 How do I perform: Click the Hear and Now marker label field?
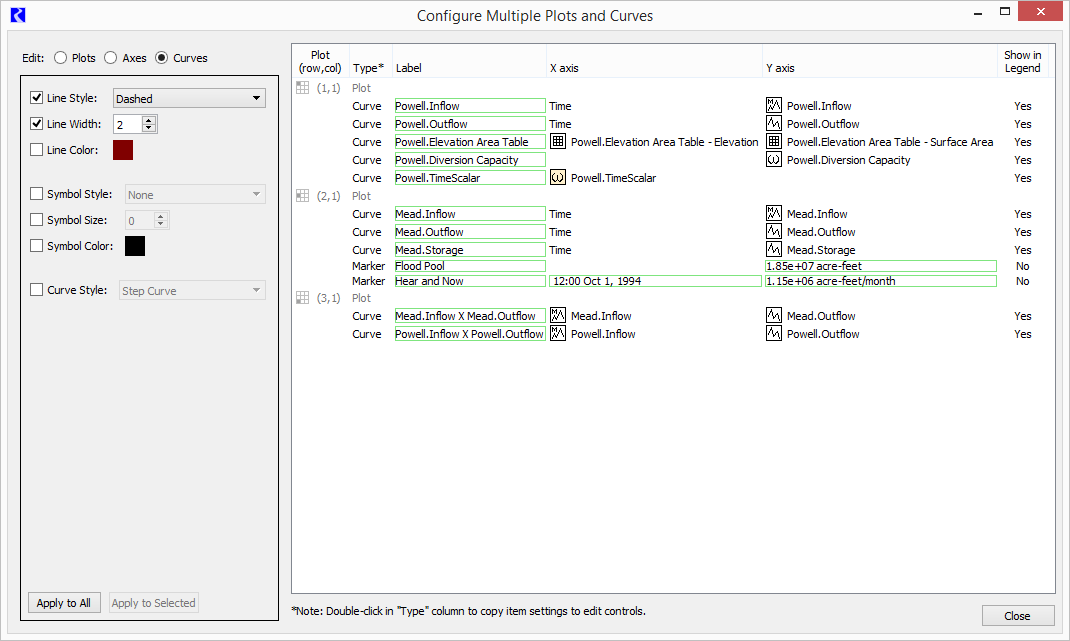coord(470,281)
